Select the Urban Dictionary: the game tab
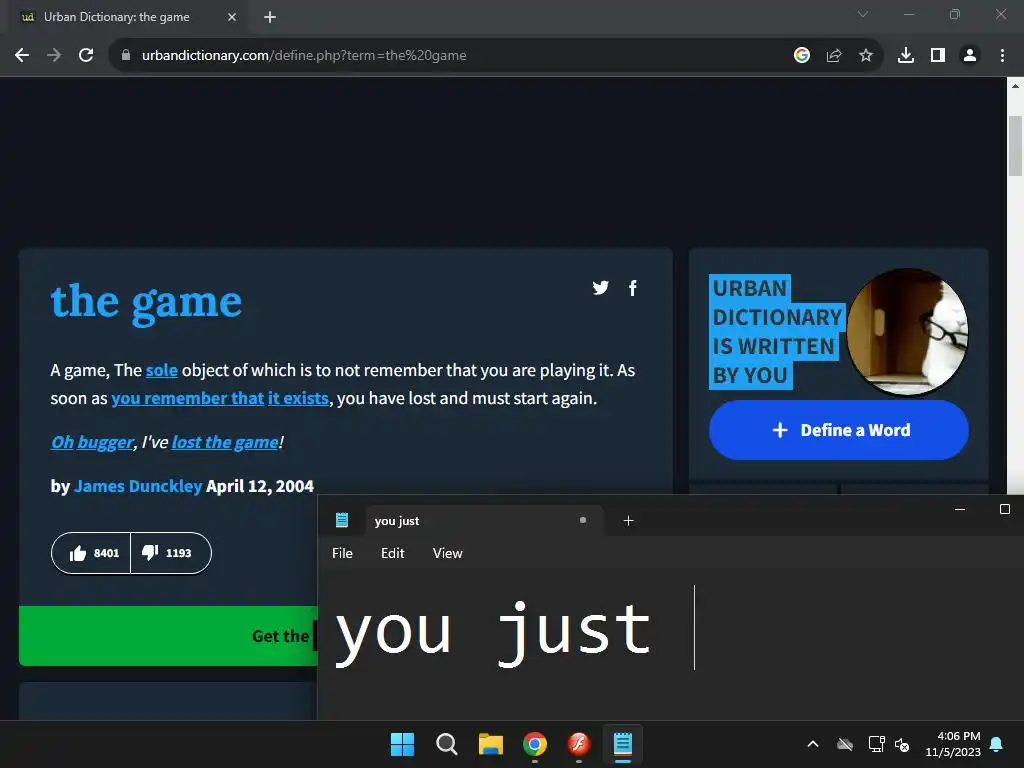Viewport: 1024px width, 768px height. (128, 17)
